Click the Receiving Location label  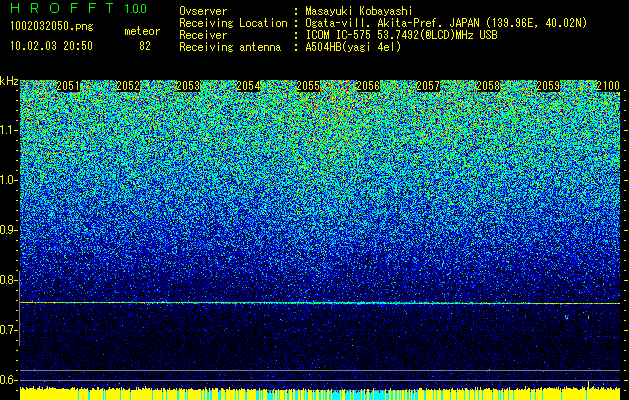pos(233,23)
